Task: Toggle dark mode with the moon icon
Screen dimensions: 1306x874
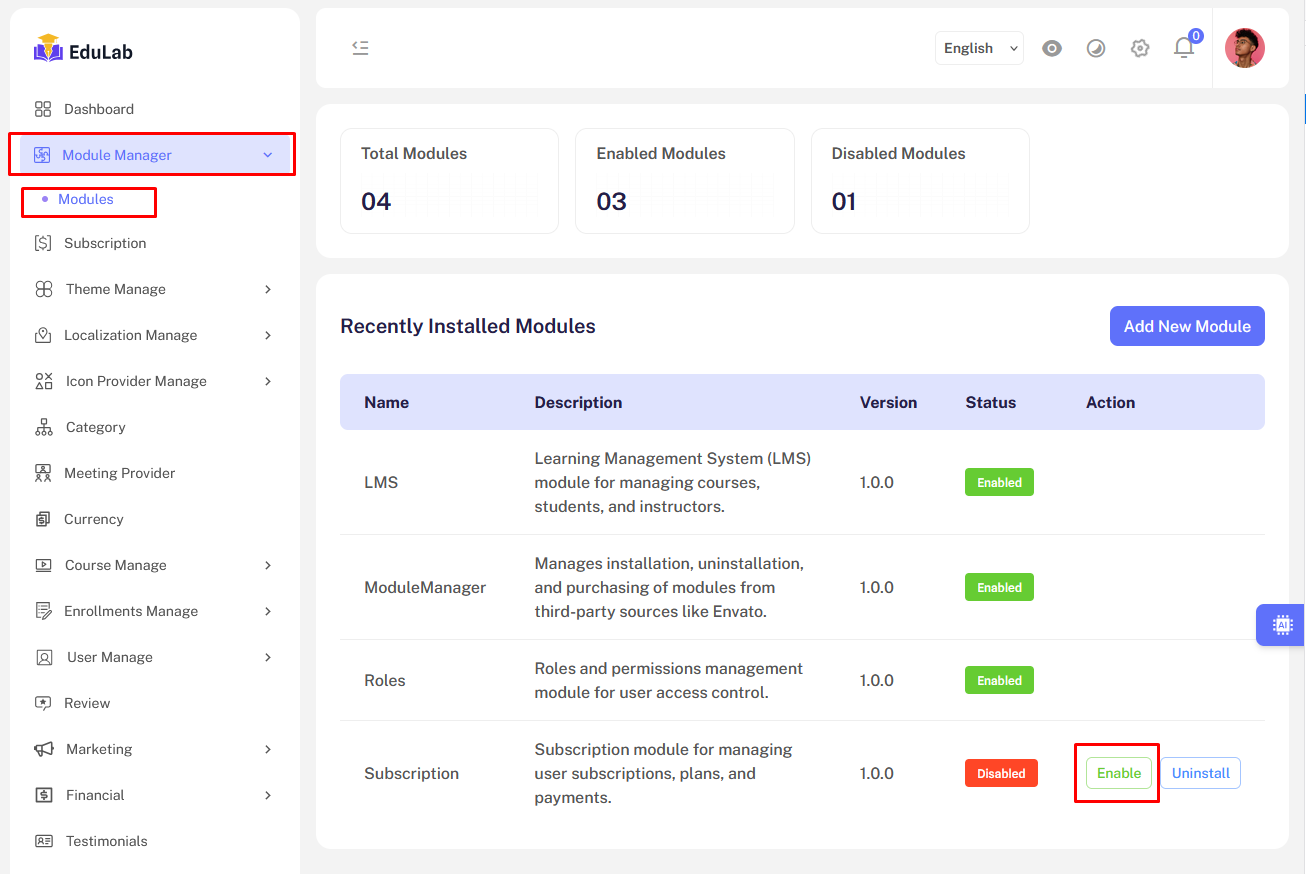Action: 1096,48
